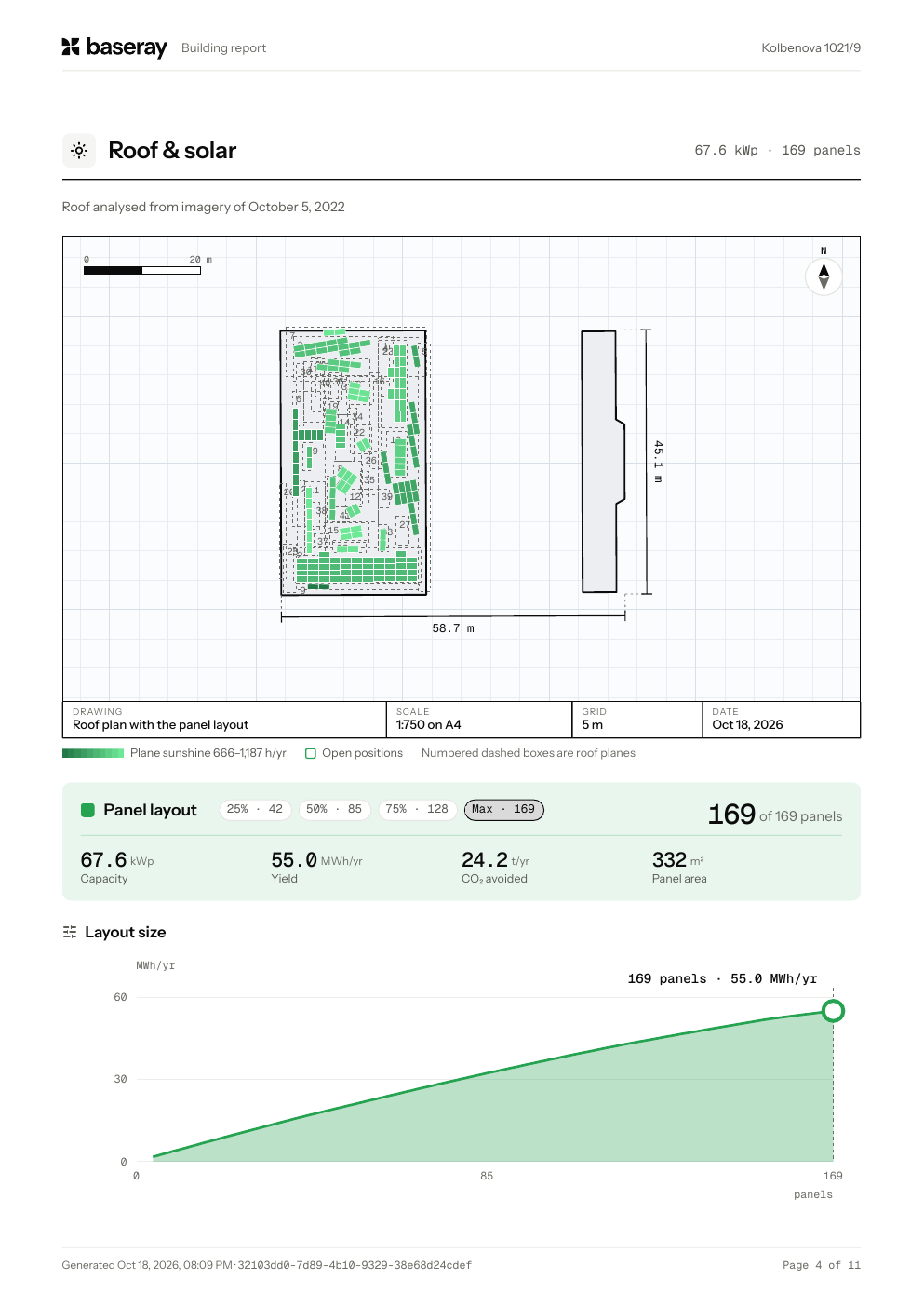
Task: Click the "58.7 m" width dimension
Action: 453,628
